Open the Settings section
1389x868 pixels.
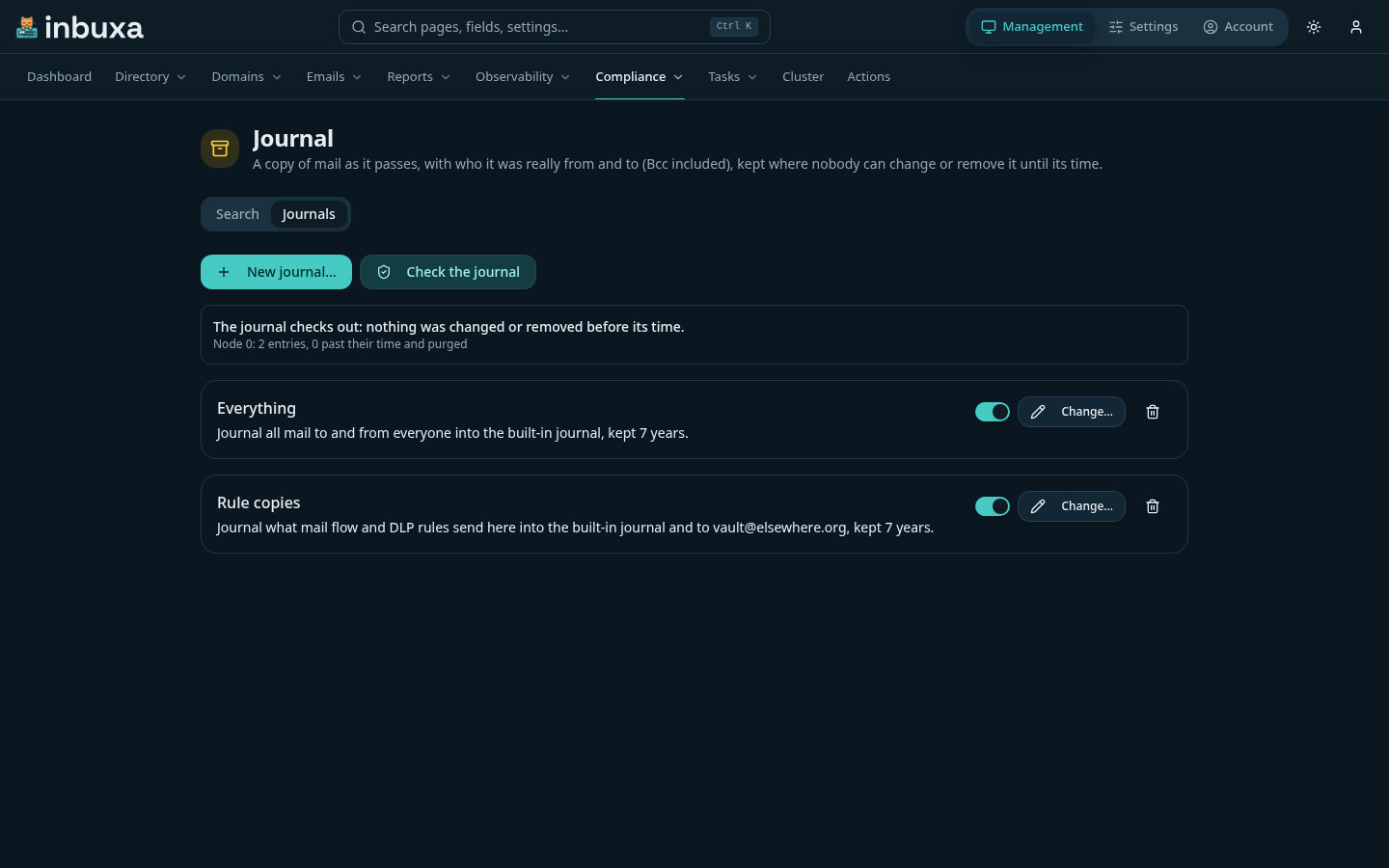pos(1144,27)
